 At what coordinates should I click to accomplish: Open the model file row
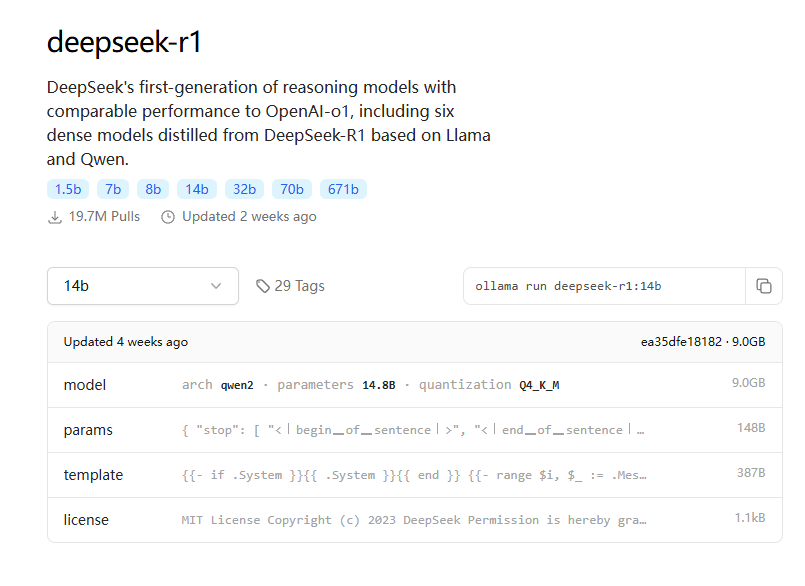(414, 385)
